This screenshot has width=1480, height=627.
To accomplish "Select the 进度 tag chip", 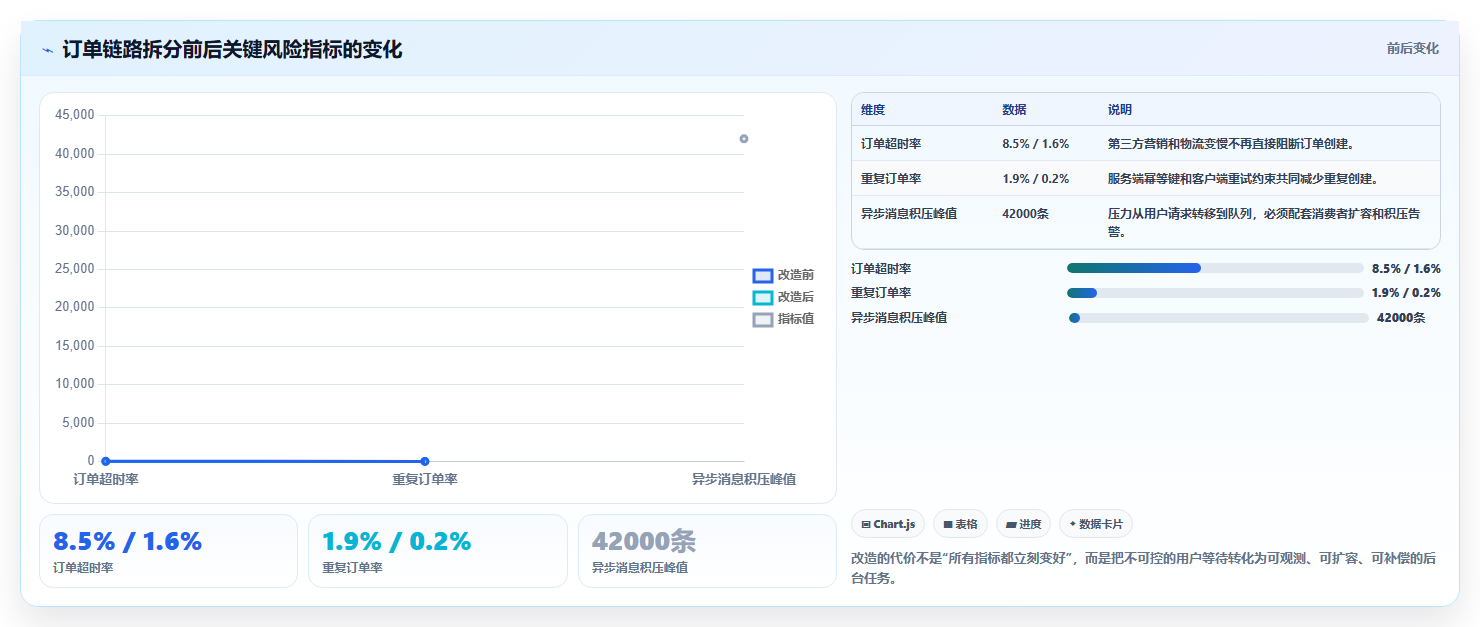I will (1023, 524).
